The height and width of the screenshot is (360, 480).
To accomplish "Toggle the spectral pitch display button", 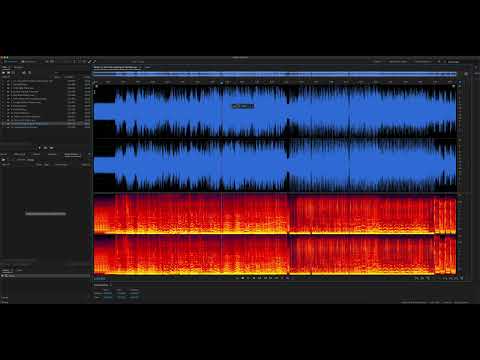I will pyautogui.click(x=52, y=62).
